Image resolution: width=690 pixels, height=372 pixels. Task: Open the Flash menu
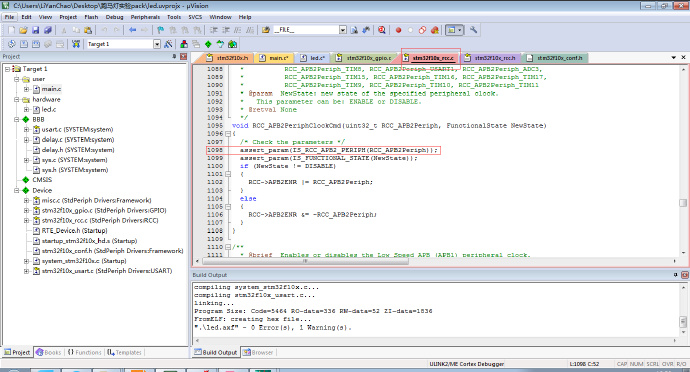[91, 17]
